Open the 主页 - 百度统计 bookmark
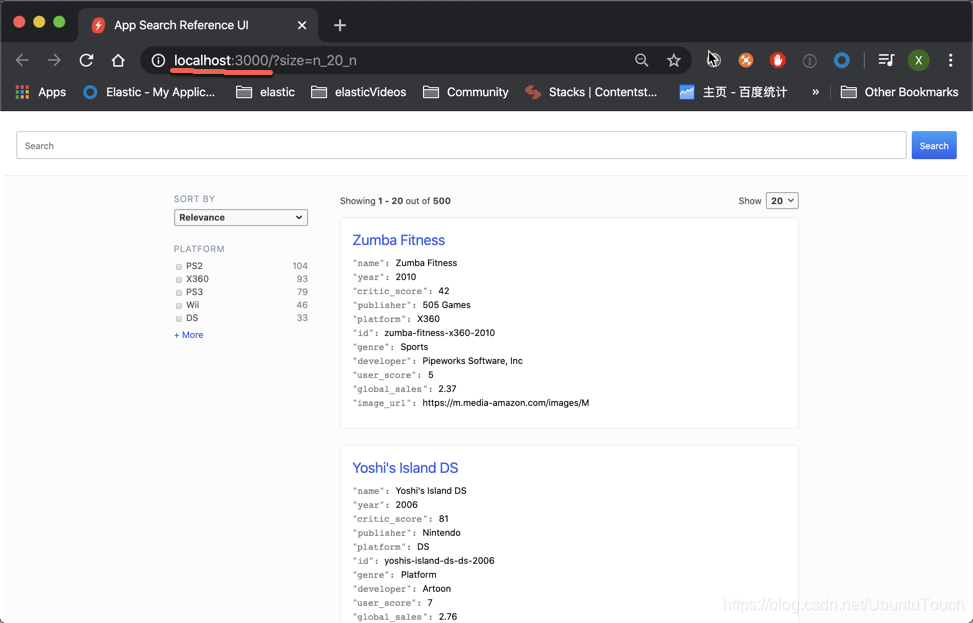The width and height of the screenshot is (973, 623). point(733,92)
